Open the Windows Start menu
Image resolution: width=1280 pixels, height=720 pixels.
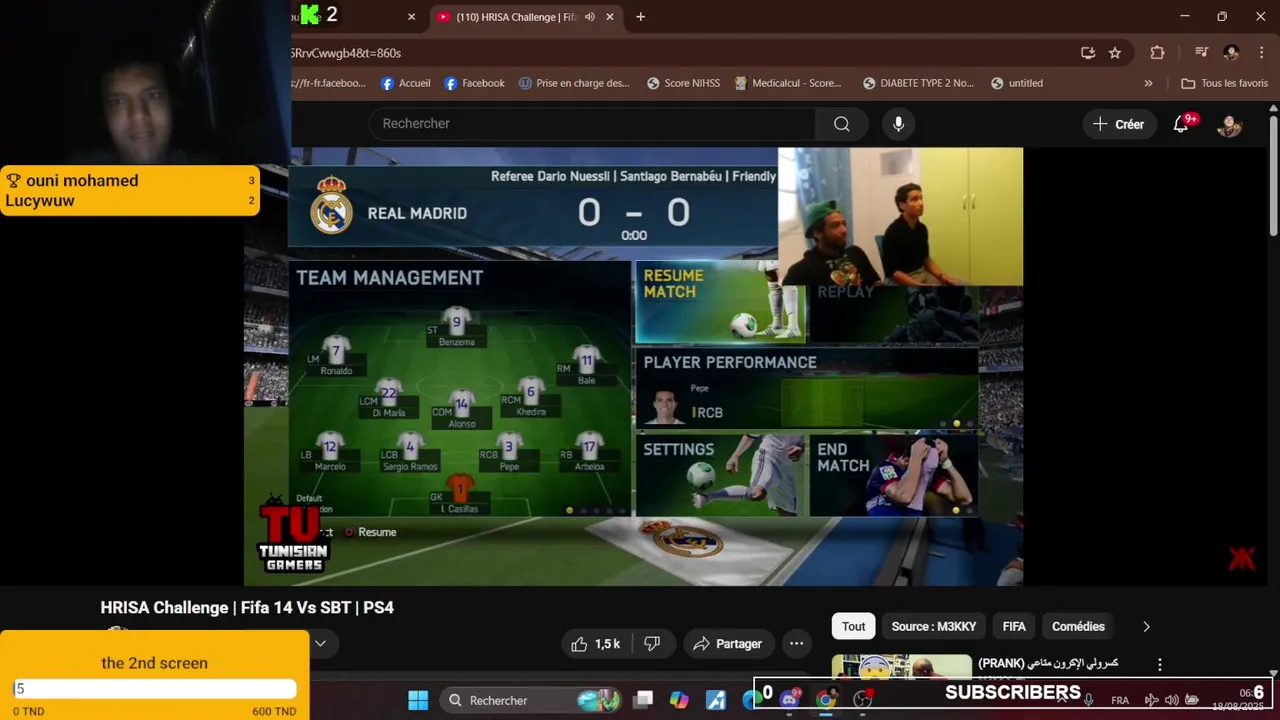418,700
